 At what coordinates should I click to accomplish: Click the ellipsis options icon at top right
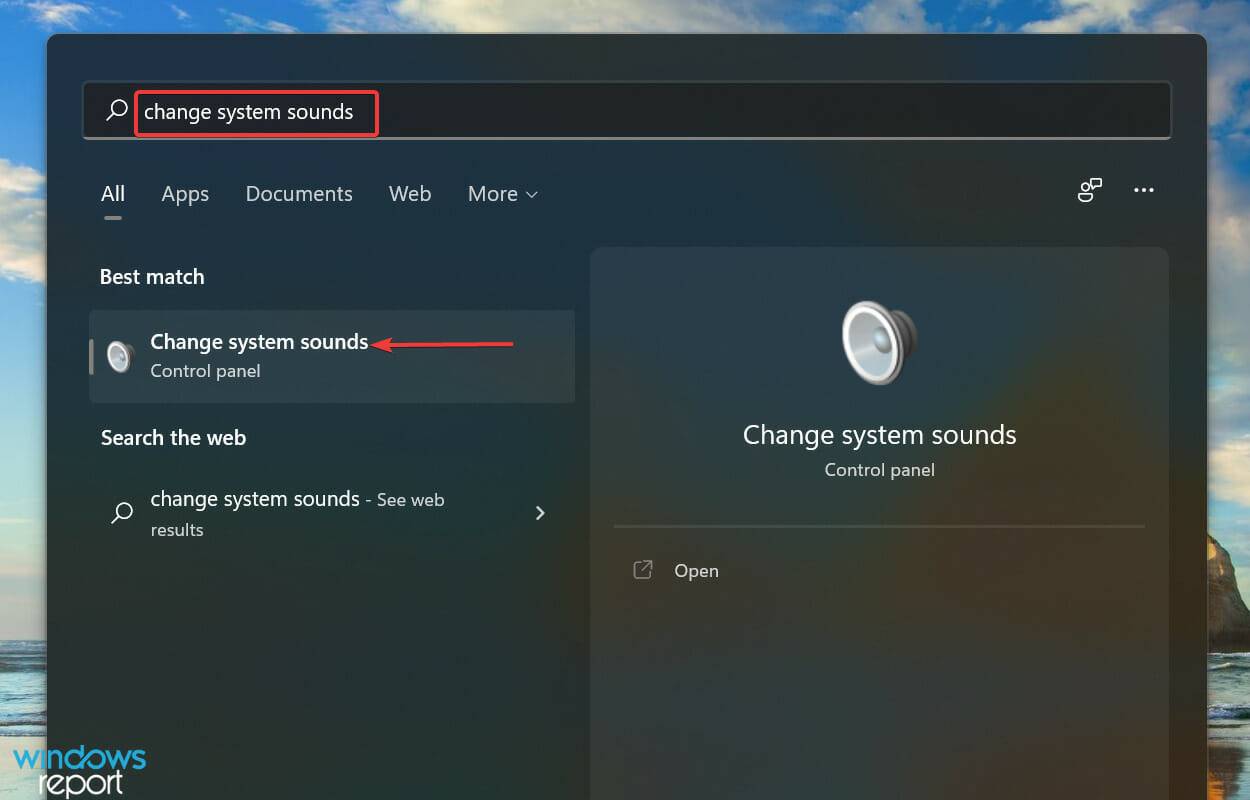pyautogui.click(x=1143, y=190)
